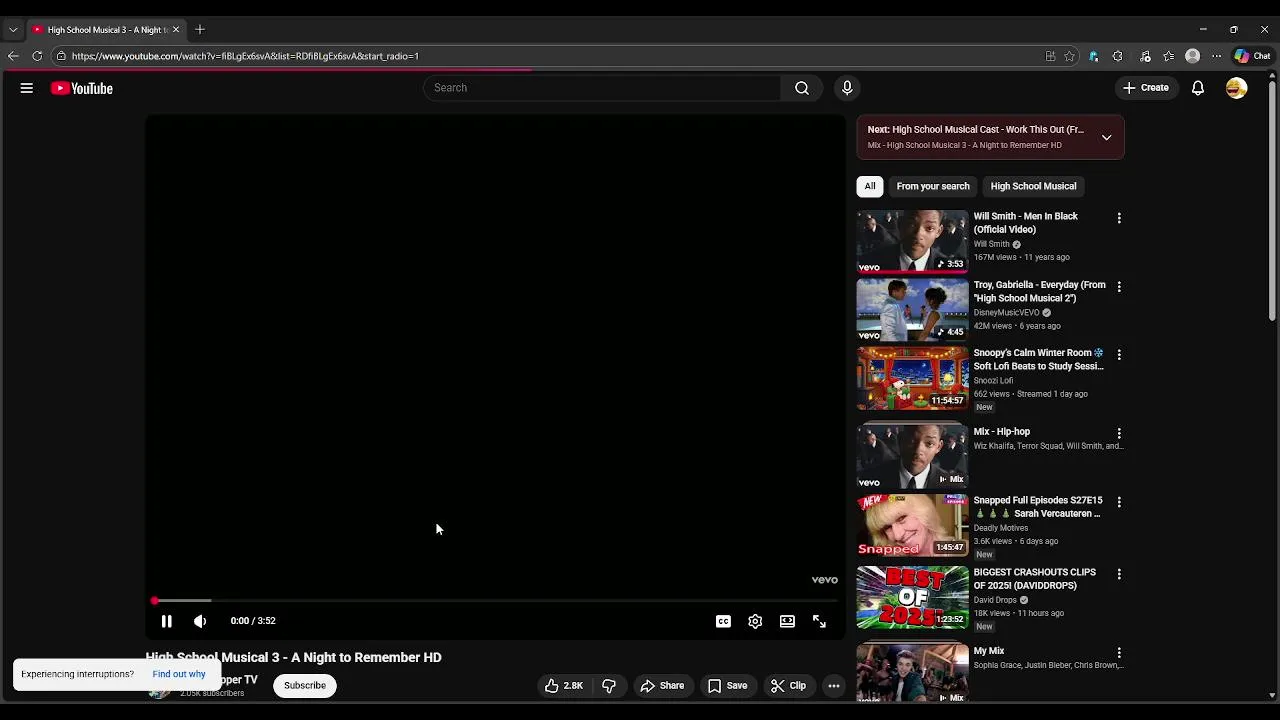
Task: Go back in the browser
Action: click(x=13, y=56)
